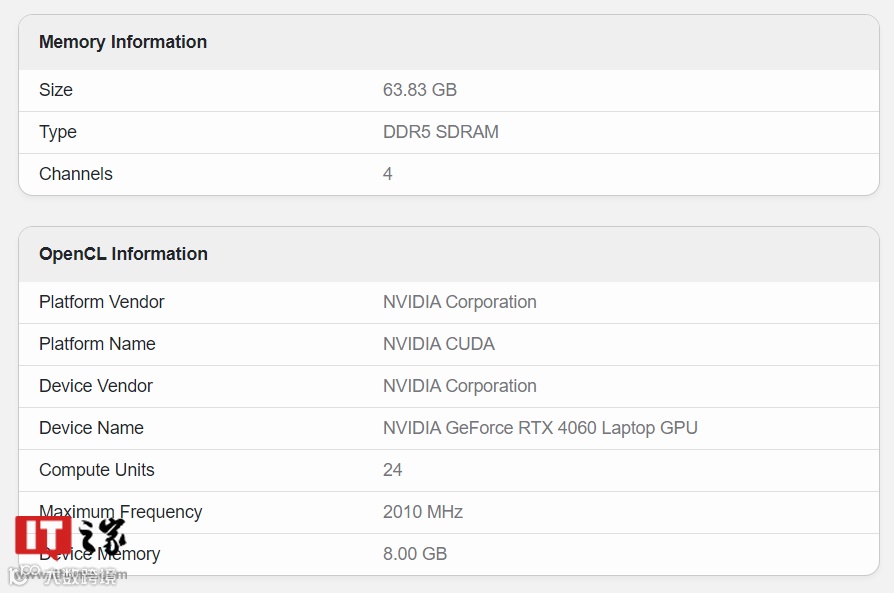Click the OpenCL Information section header

pos(123,254)
